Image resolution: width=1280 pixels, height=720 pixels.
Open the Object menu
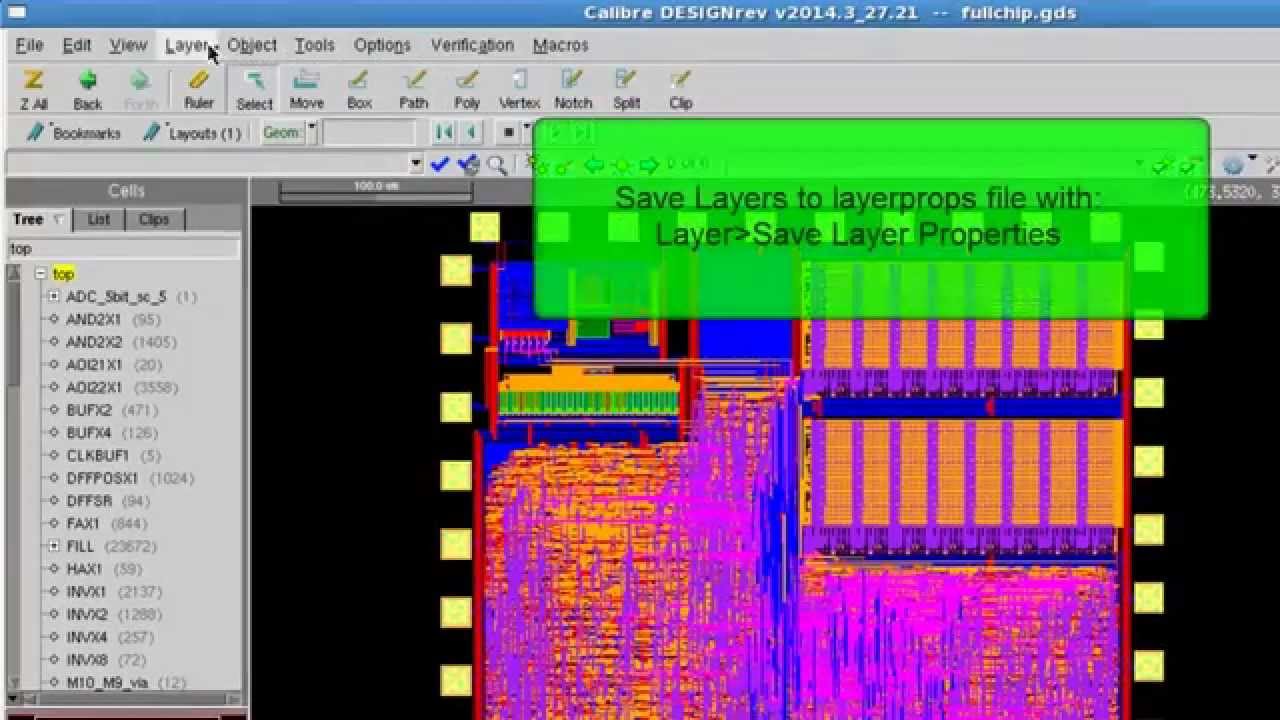pos(251,45)
